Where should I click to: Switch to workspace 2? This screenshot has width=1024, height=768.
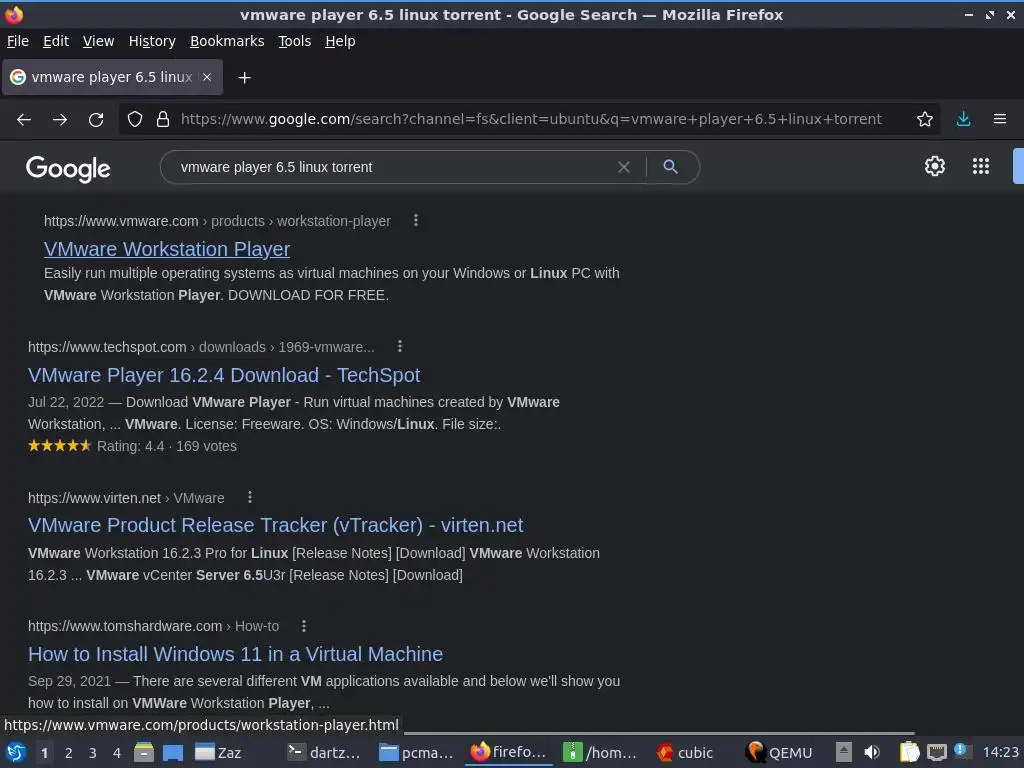[x=69, y=753]
